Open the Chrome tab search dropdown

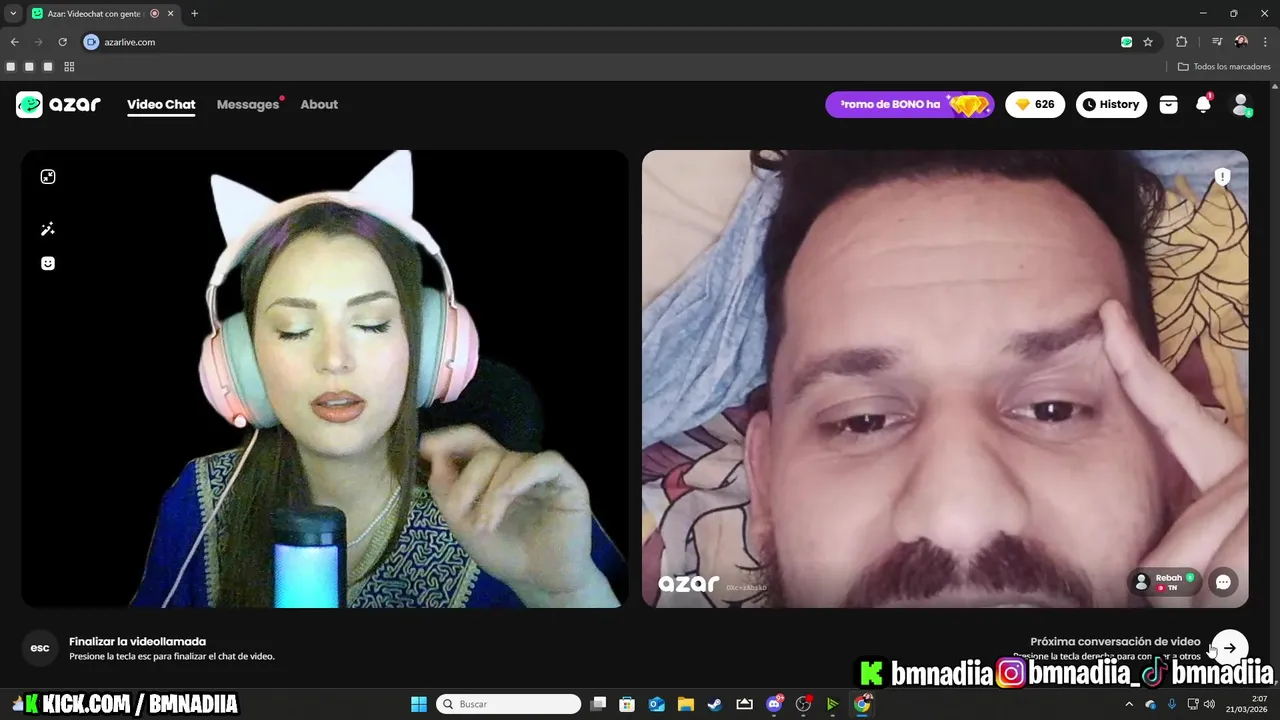coord(13,13)
